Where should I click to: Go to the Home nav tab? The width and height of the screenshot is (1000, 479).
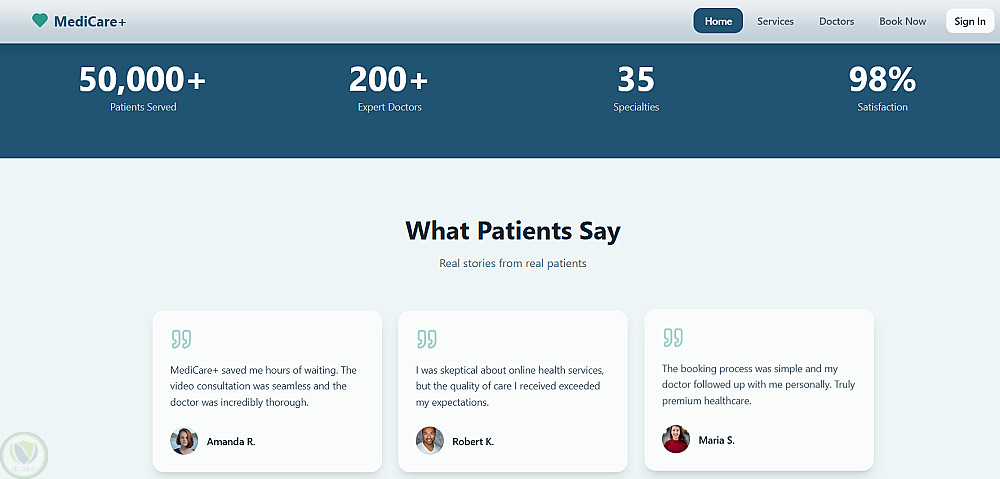pos(718,21)
